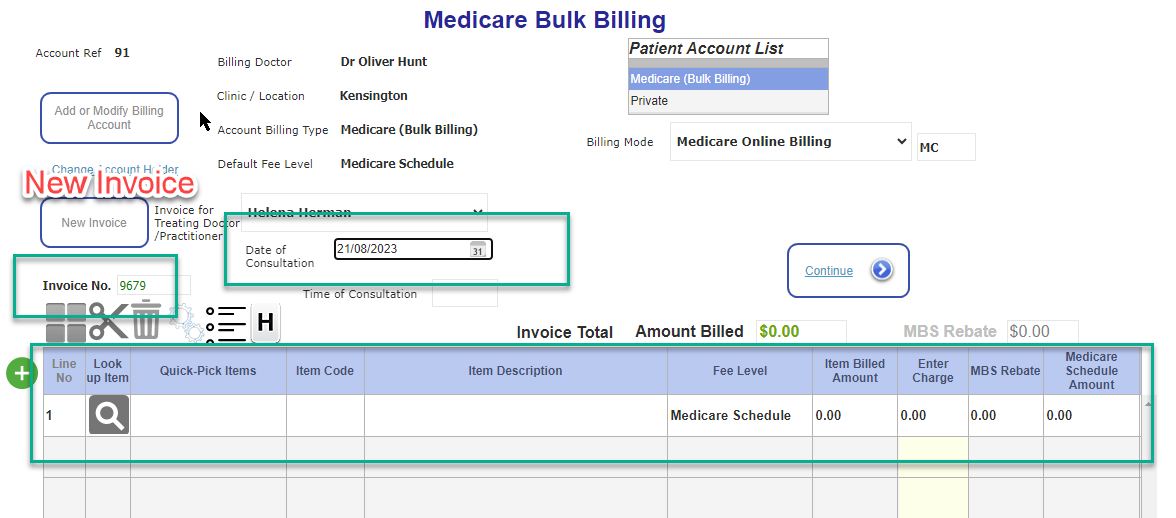This screenshot has height=518, width=1176.
Task: Click the trash bin delete icon
Action: (x=146, y=319)
